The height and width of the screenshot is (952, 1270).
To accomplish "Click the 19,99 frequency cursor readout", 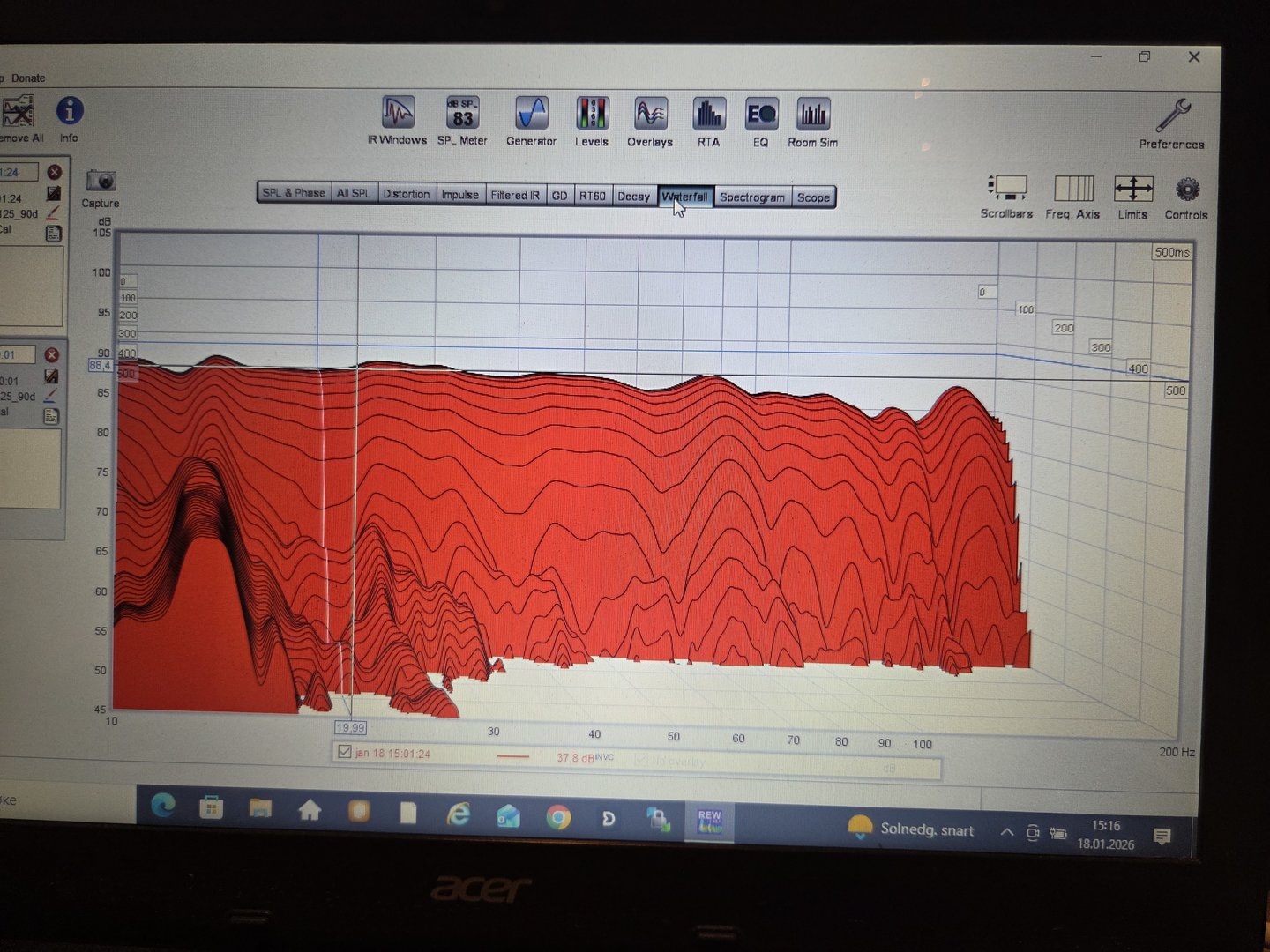I will 350,727.
